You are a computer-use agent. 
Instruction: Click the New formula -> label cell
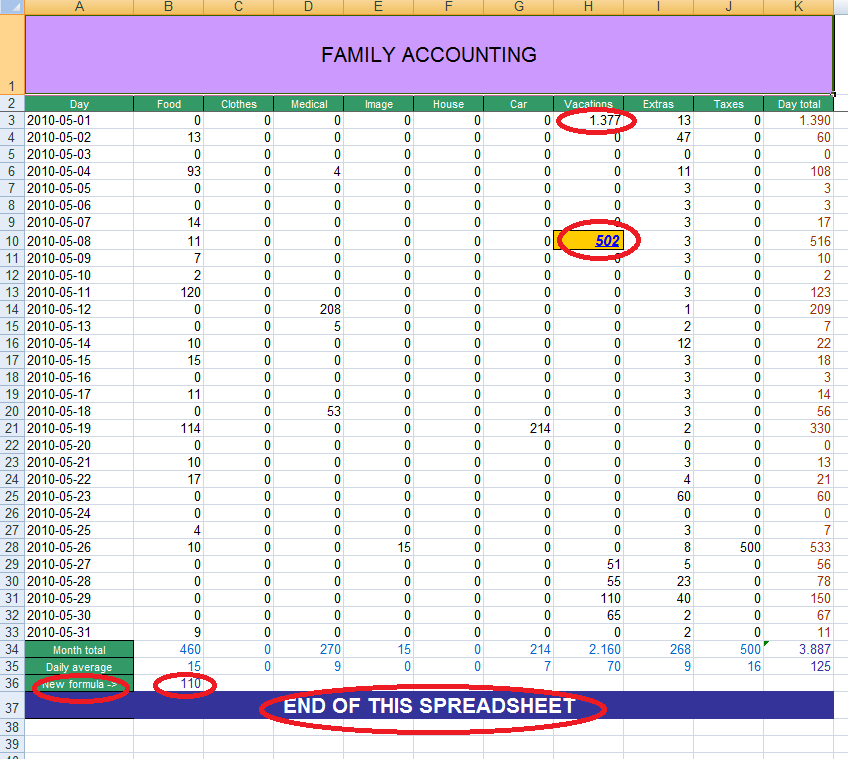pos(79,684)
